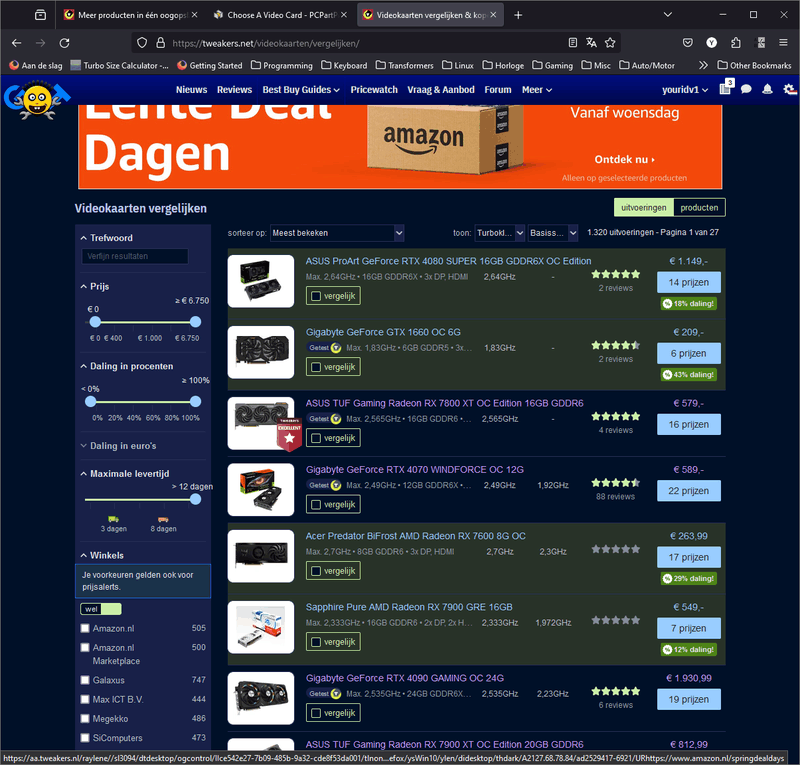The height and width of the screenshot is (765, 800).
Task: Open the list all tabs arrow
Action: (667, 15)
